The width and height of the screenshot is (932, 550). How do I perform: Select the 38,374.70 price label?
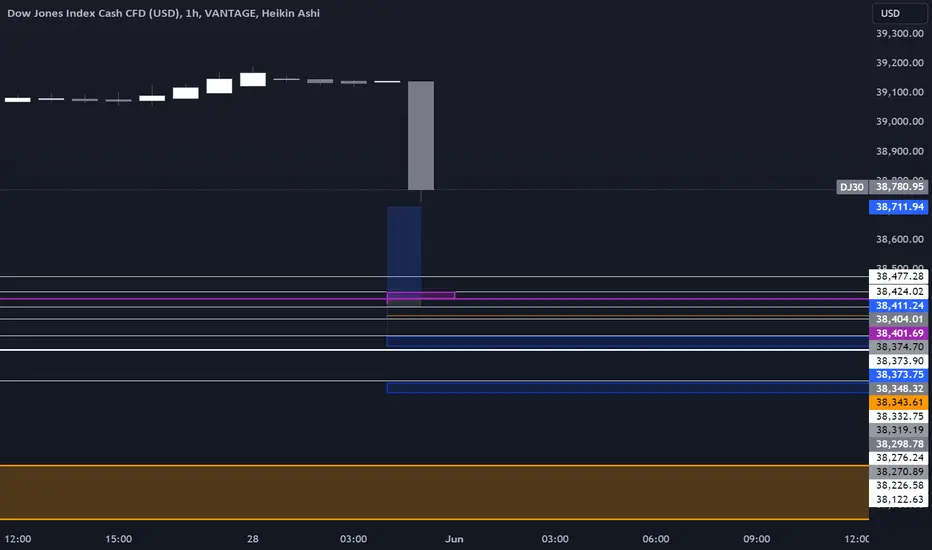tap(899, 347)
